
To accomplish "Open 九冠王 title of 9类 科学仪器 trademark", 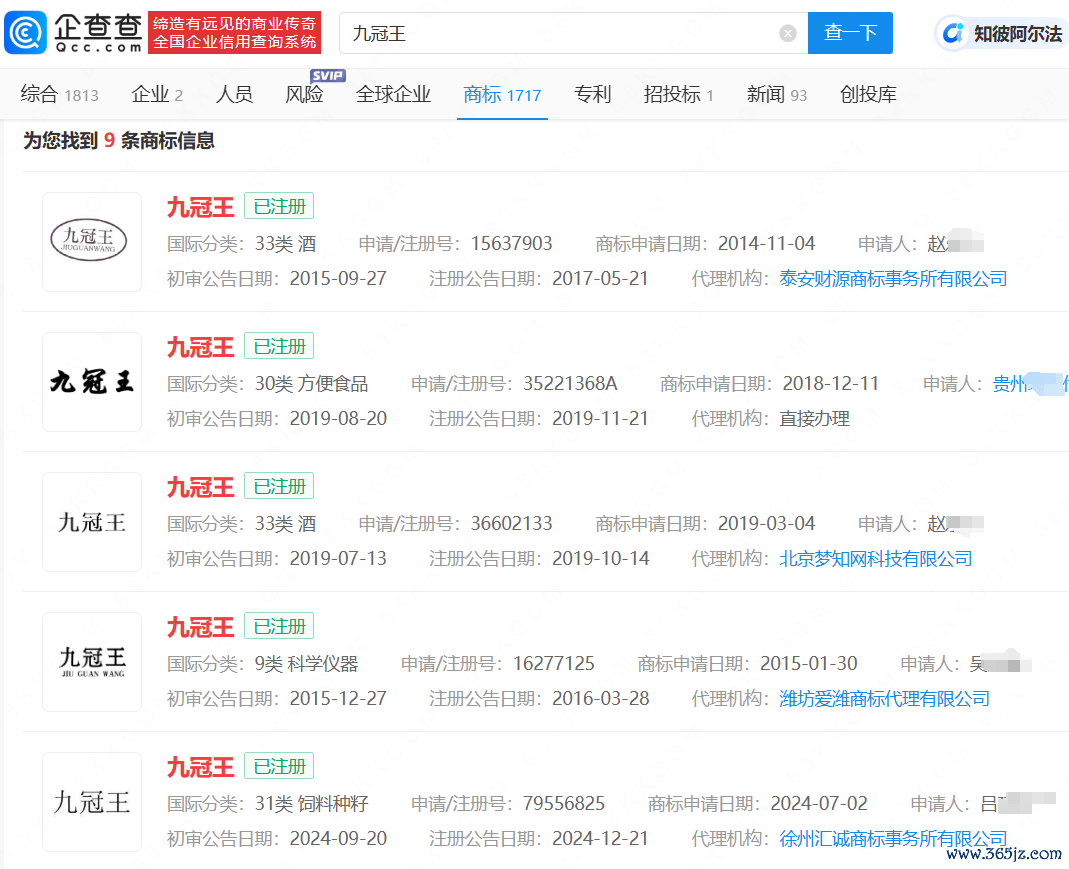I will click(x=200, y=627).
